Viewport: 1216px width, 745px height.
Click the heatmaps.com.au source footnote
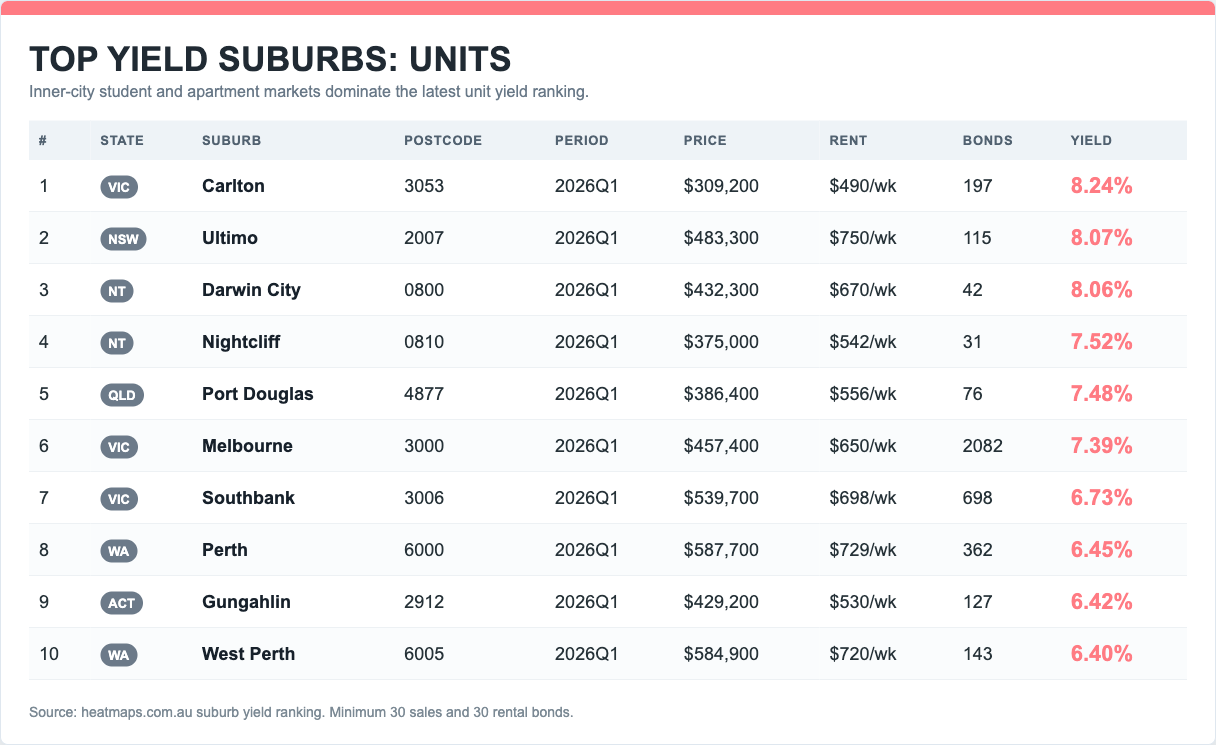[301, 713]
